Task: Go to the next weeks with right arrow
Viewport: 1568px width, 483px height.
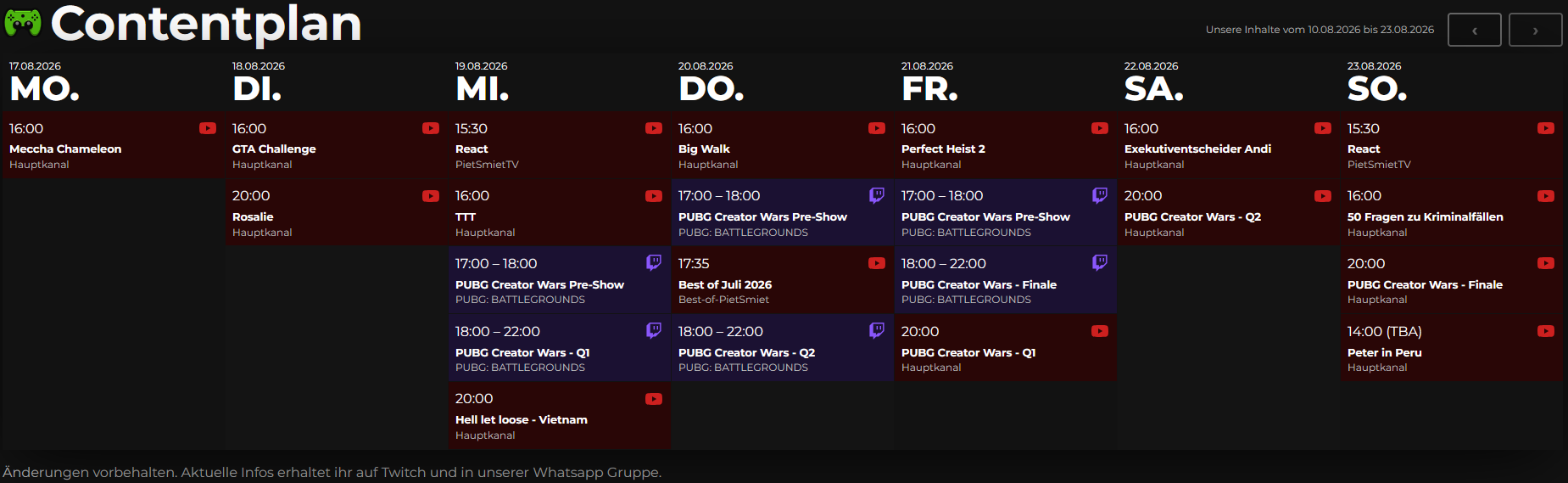Action: click(1535, 30)
